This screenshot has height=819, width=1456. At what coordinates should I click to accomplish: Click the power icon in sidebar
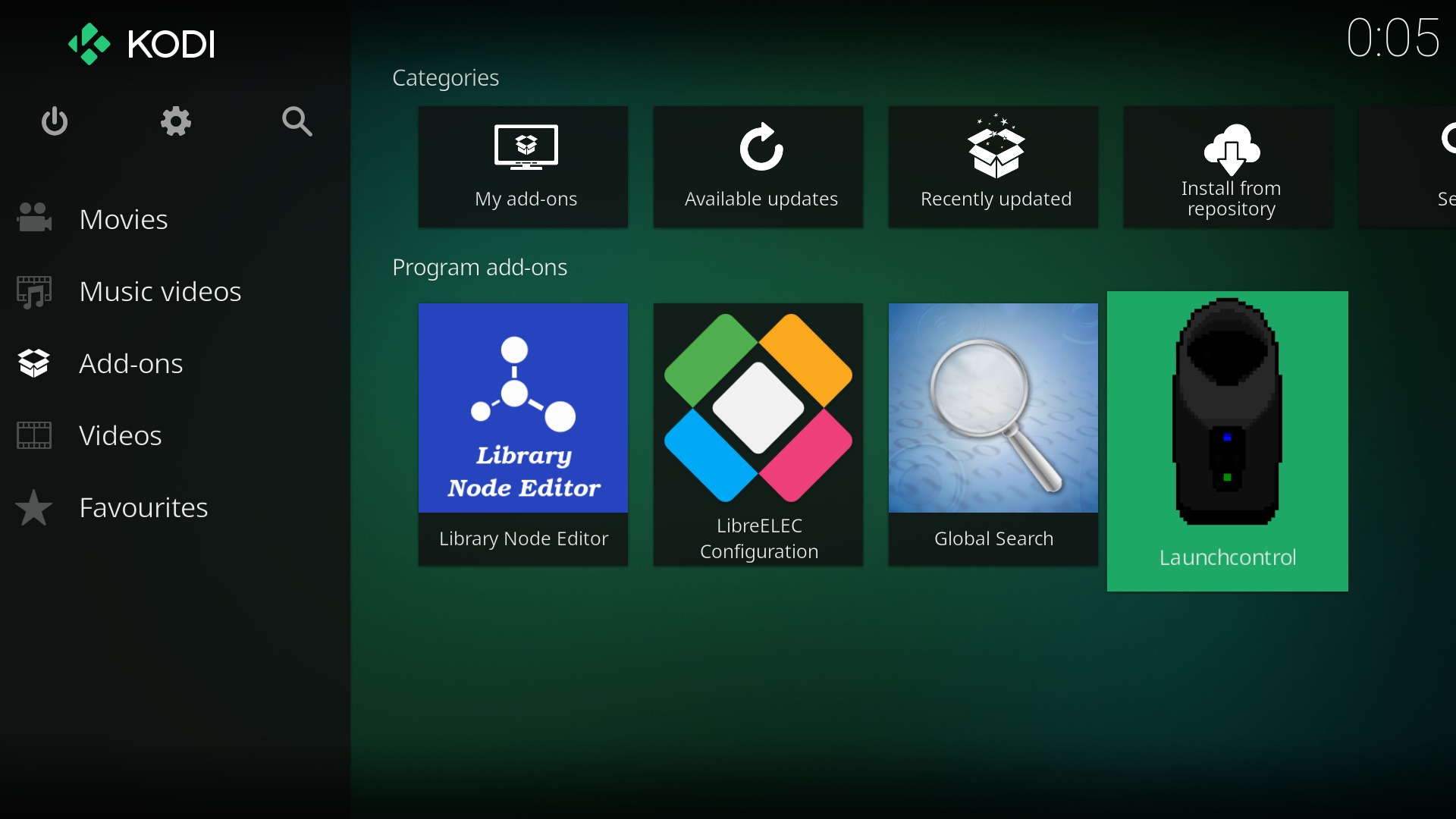tap(55, 121)
